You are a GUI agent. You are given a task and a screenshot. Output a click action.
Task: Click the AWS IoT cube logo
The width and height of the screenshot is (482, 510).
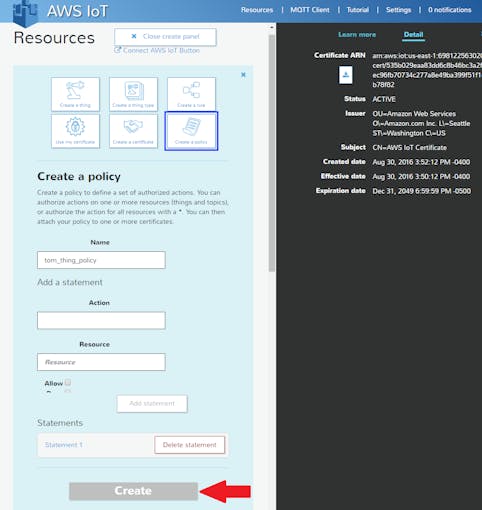pyautogui.click(x=25, y=13)
